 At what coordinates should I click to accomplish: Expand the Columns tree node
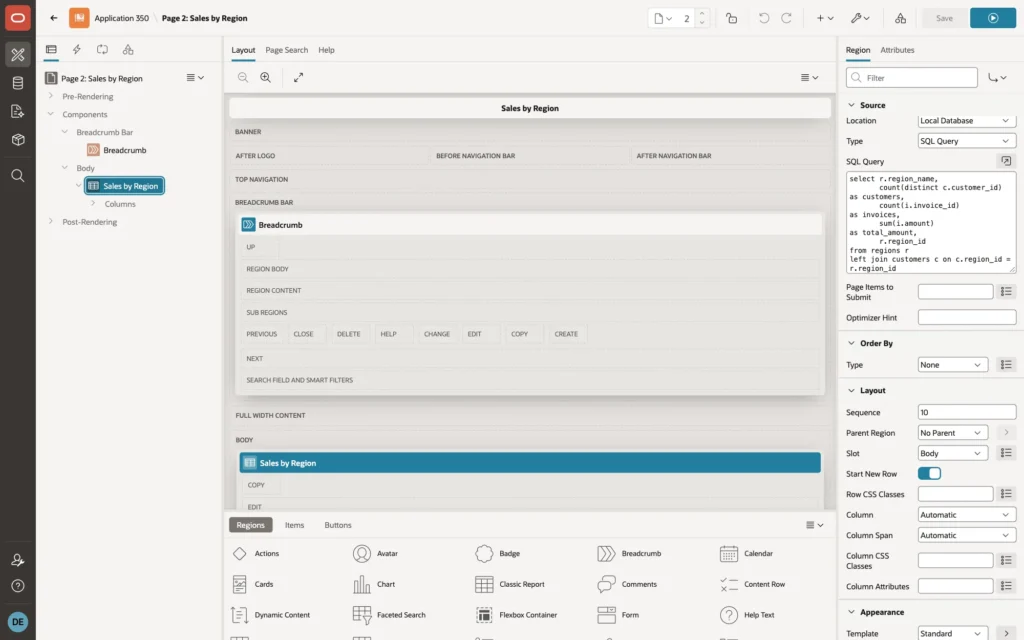click(x=93, y=204)
